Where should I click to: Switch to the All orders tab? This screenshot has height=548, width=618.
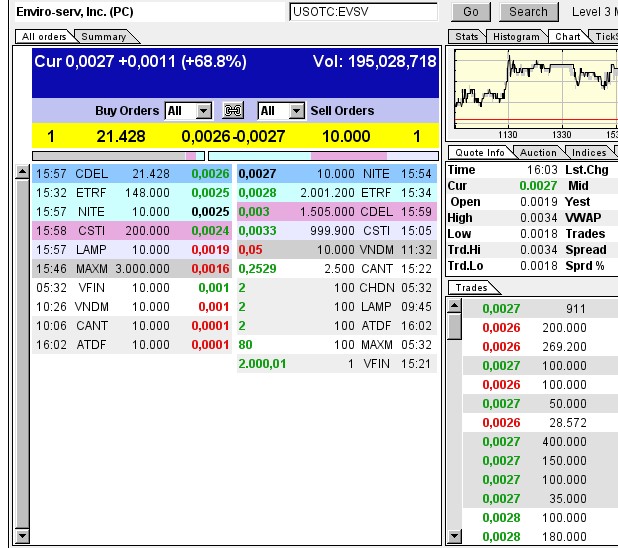point(44,37)
